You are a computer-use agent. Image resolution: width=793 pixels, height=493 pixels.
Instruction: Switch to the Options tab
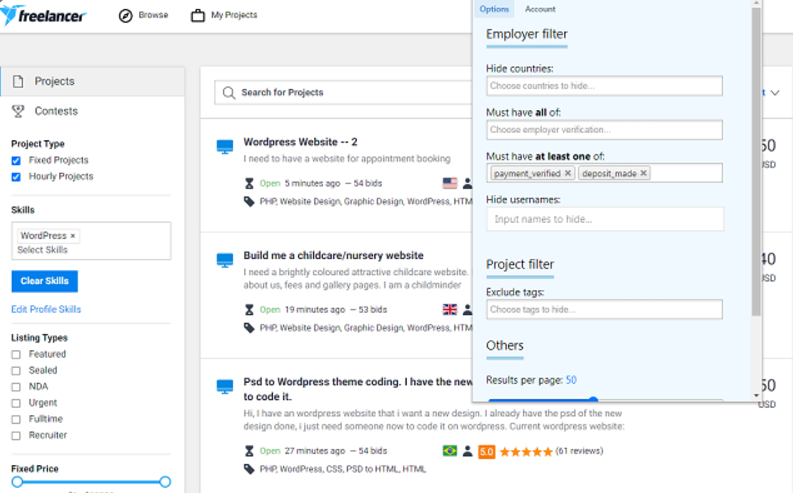click(494, 9)
